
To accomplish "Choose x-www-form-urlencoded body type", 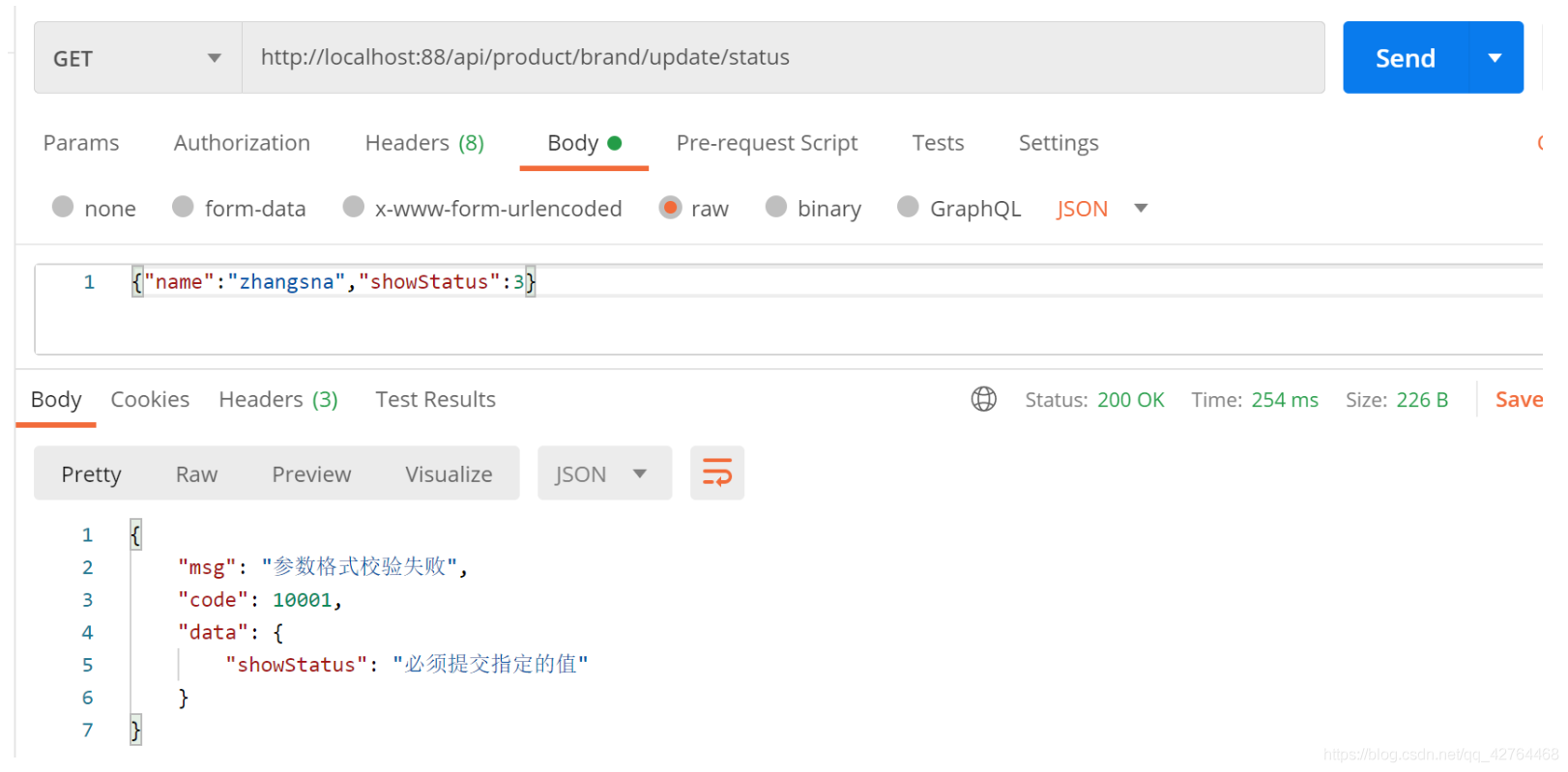I will (354, 207).
